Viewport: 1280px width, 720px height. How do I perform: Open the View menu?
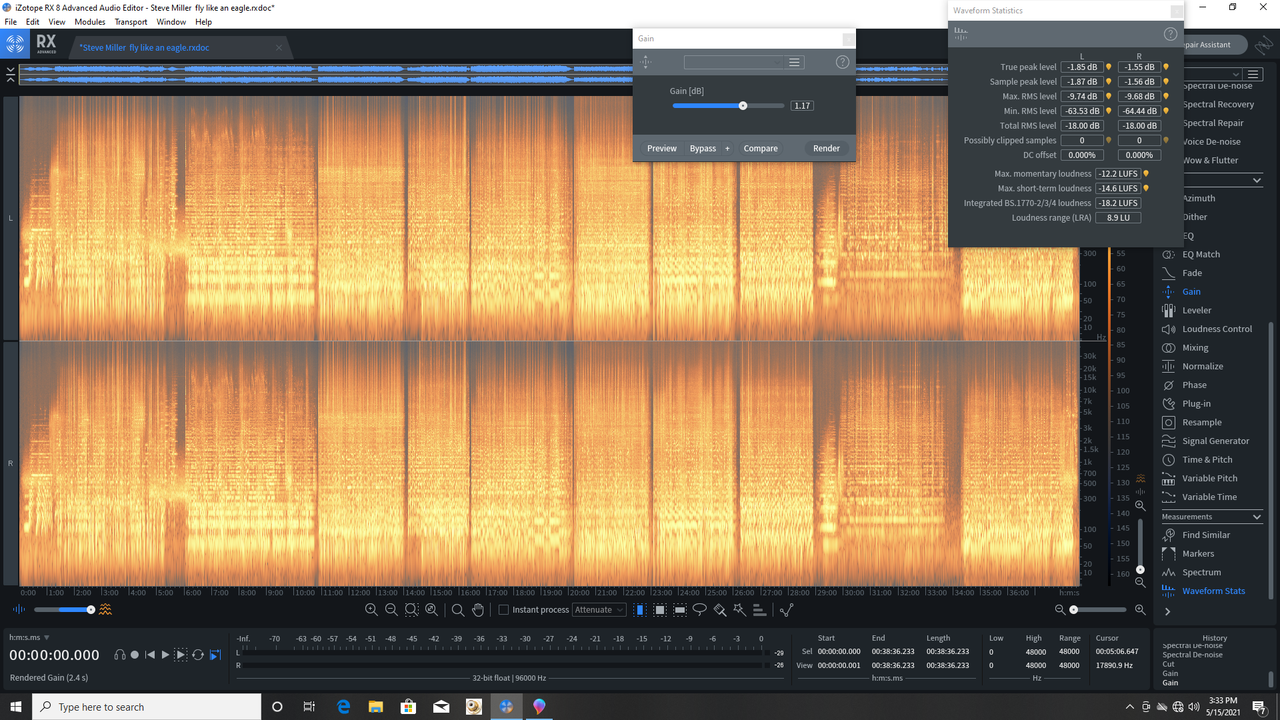[x=57, y=22]
